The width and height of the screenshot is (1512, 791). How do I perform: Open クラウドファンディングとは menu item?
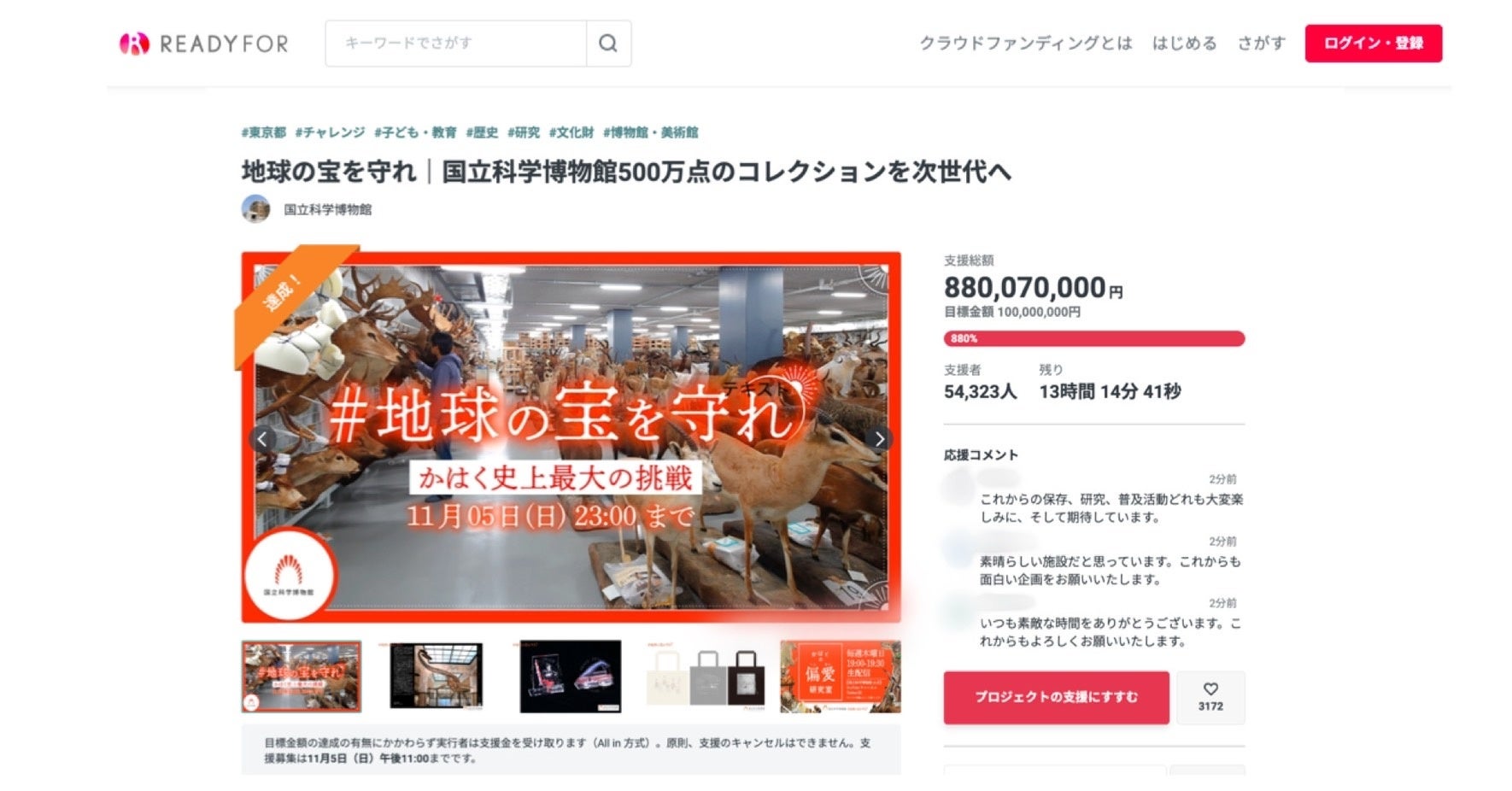pos(1026,44)
